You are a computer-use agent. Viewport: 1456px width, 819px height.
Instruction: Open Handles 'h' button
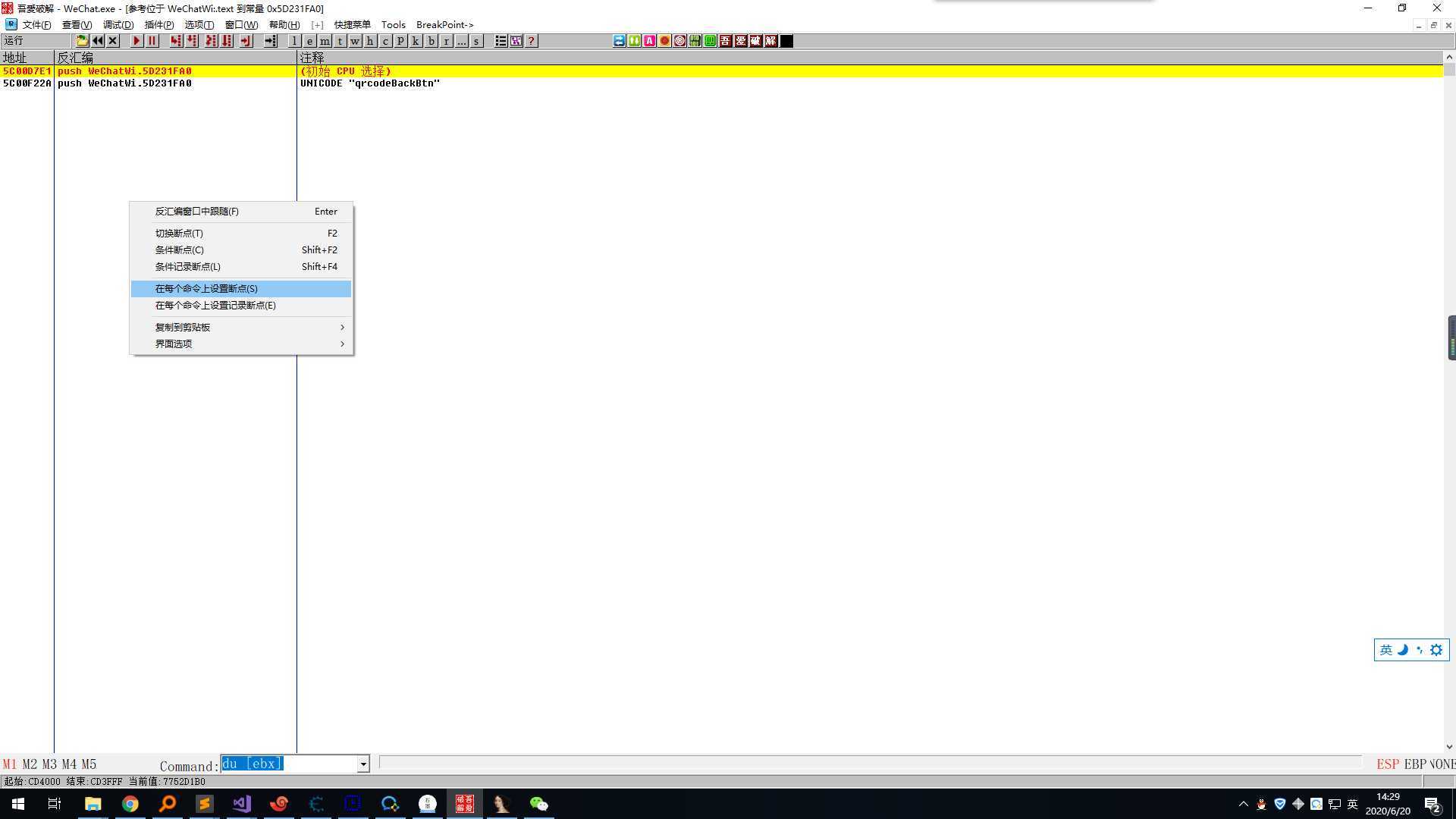(x=370, y=41)
